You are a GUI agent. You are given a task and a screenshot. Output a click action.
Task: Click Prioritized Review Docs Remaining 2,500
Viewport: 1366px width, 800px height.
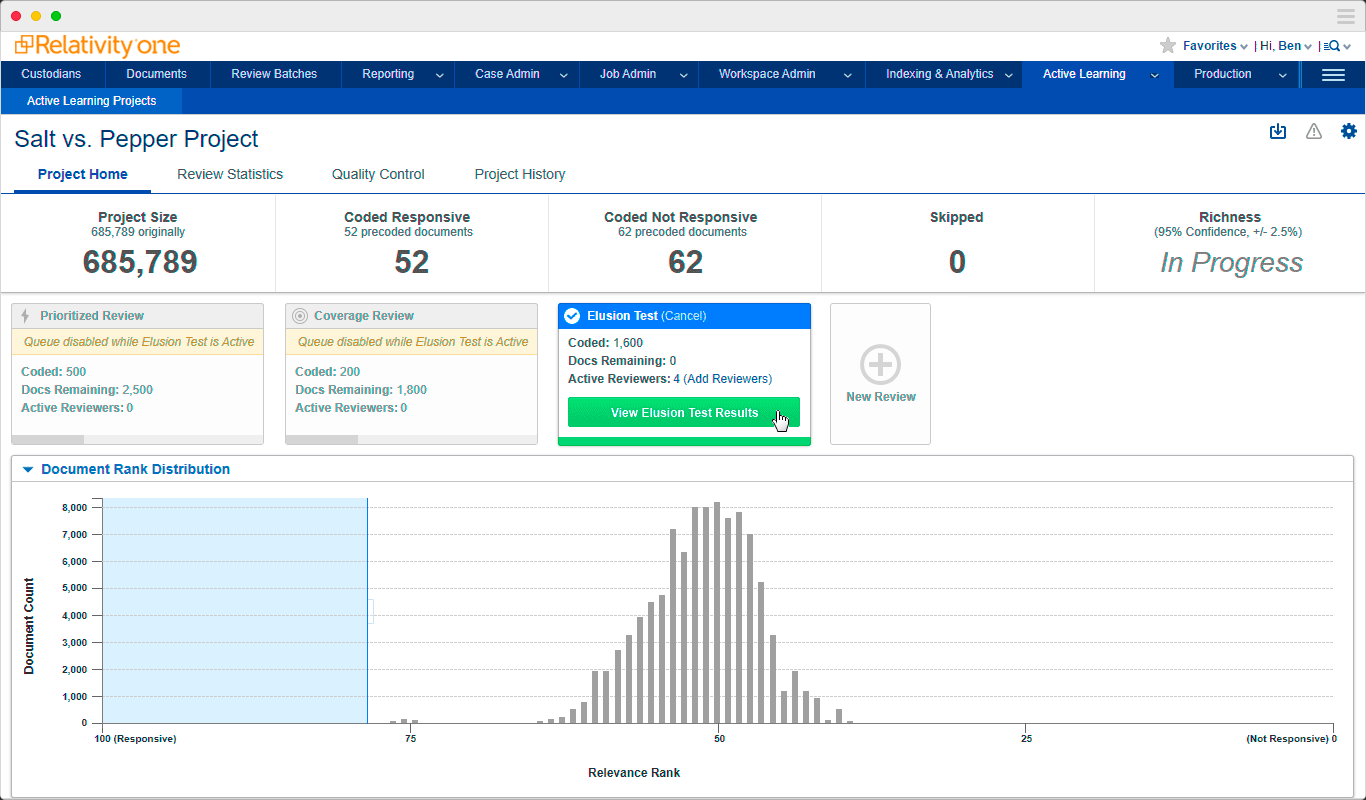[87, 390]
